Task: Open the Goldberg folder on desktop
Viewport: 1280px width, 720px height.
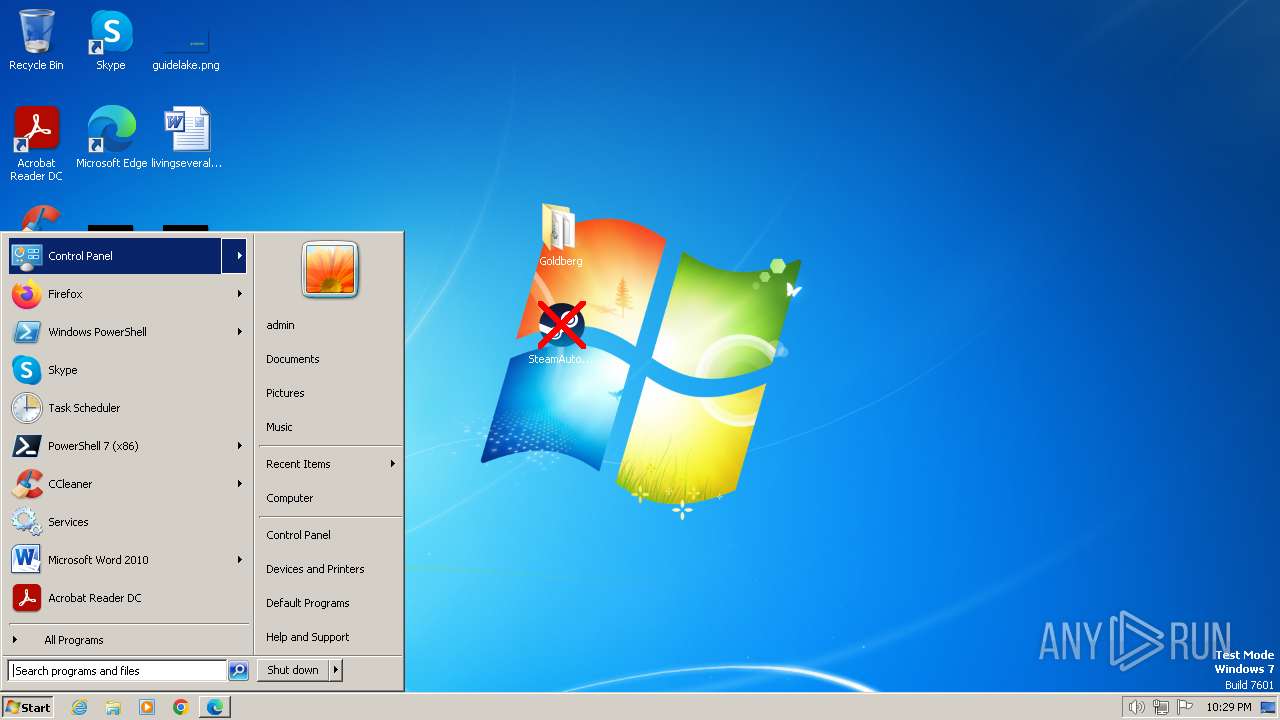Action: point(560,235)
